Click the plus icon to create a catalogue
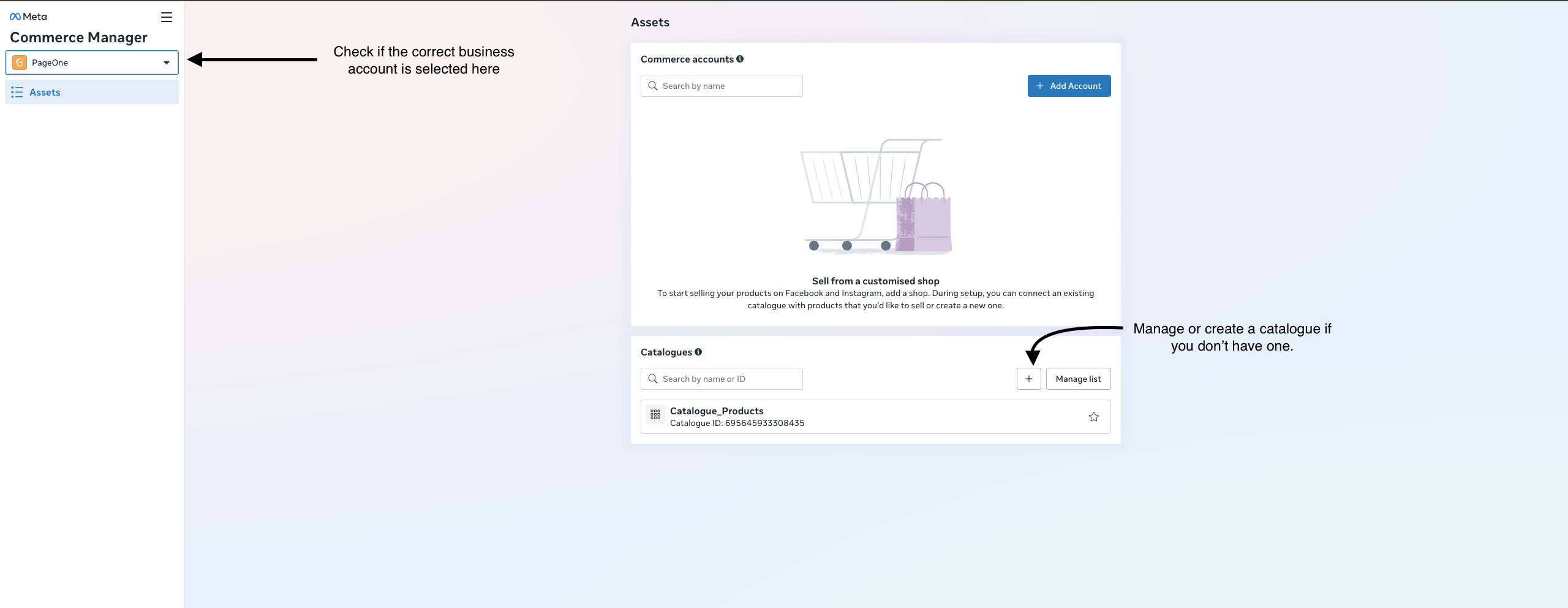 pyautogui.click(x=1028, y=379)
